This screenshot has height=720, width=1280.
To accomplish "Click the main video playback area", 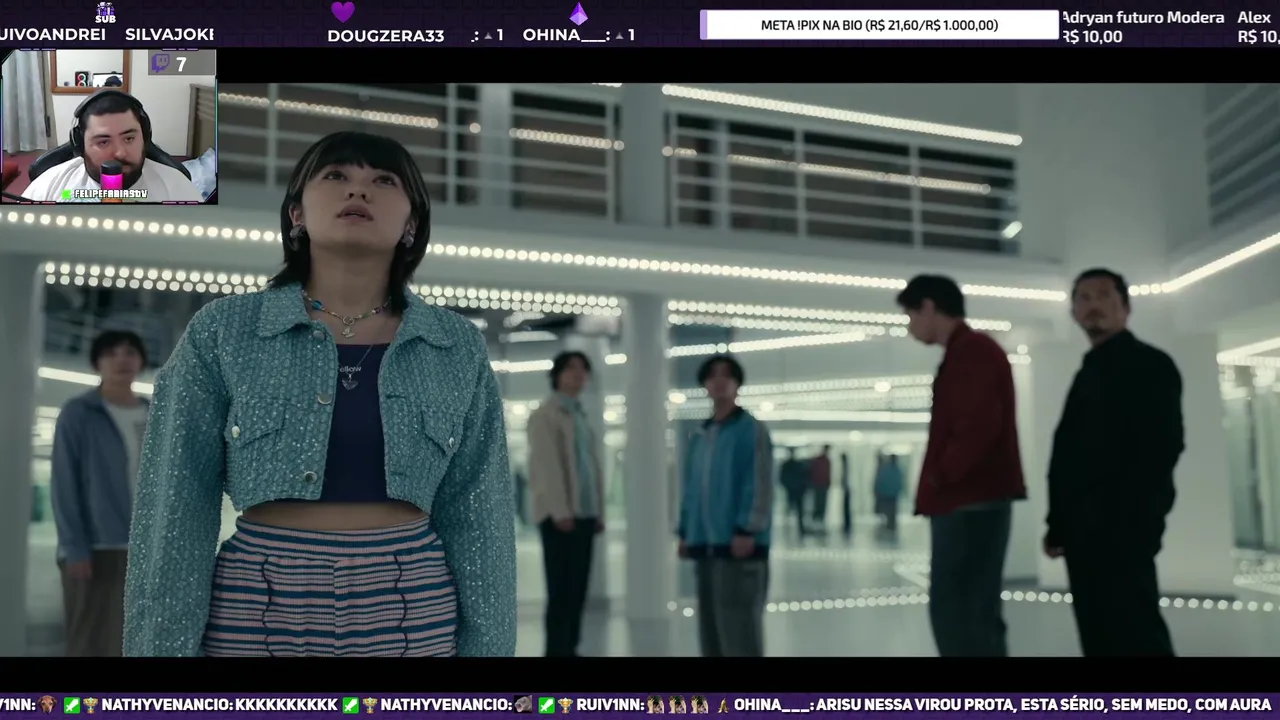I will (640, 370).
